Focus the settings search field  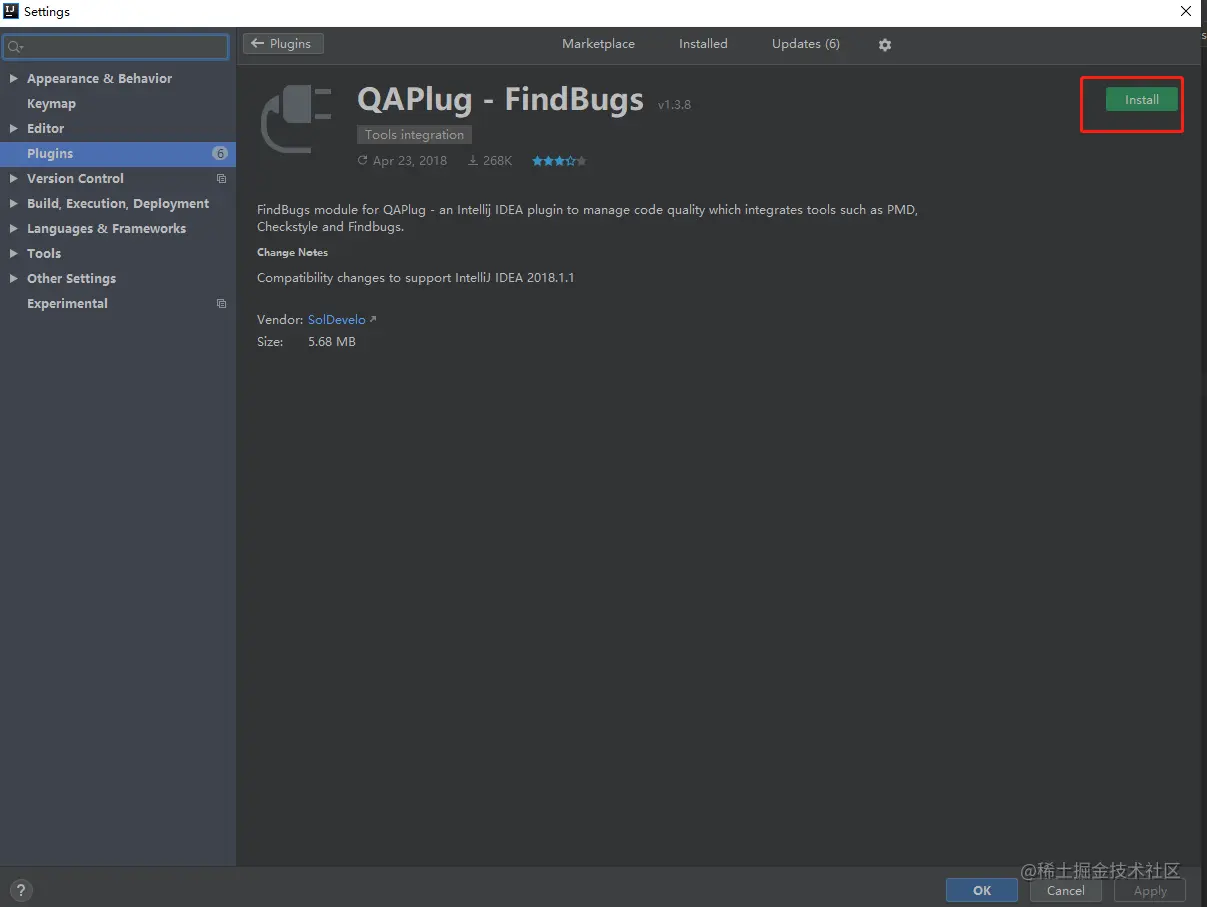pyautogui.click(x=116, y=46)
